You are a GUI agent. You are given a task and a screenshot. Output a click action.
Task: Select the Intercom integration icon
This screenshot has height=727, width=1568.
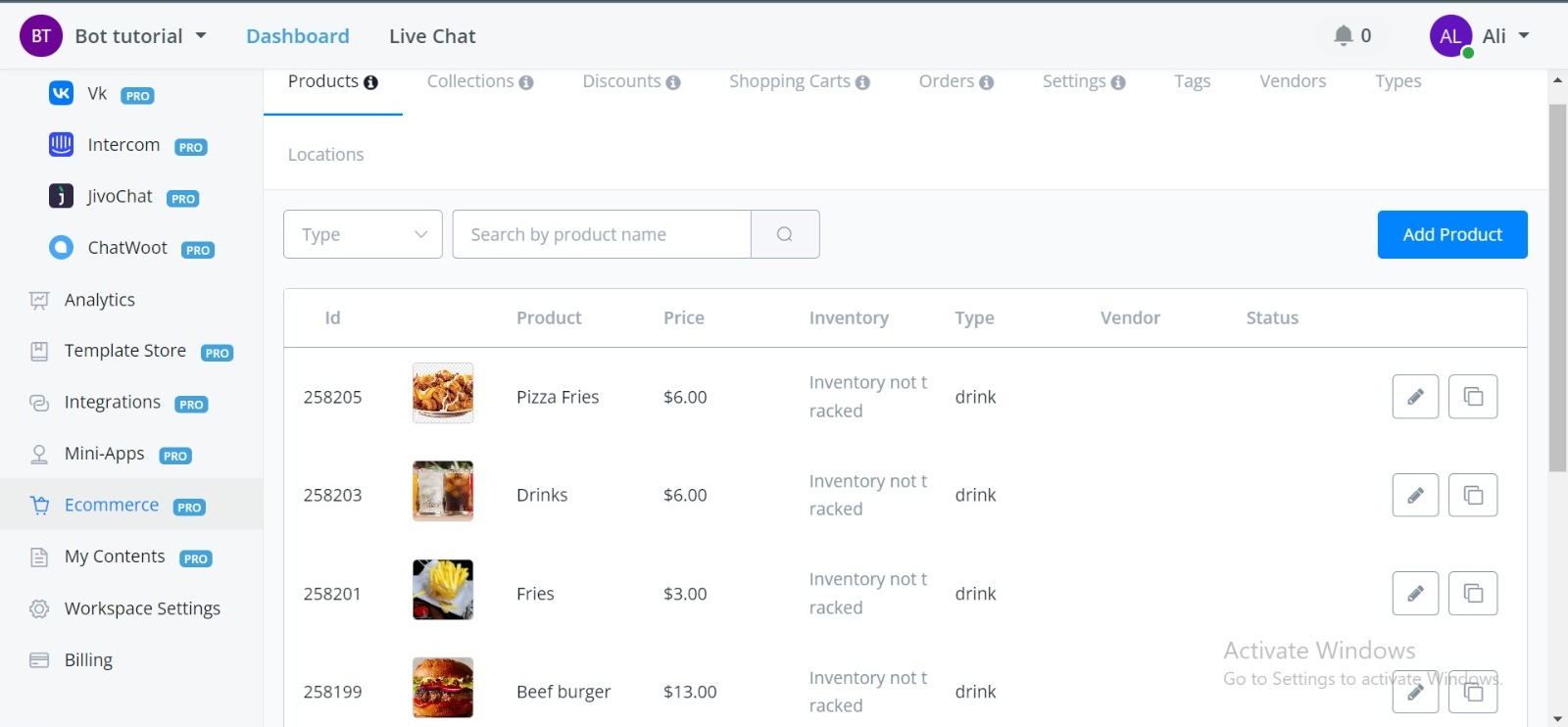pos(60,144)
